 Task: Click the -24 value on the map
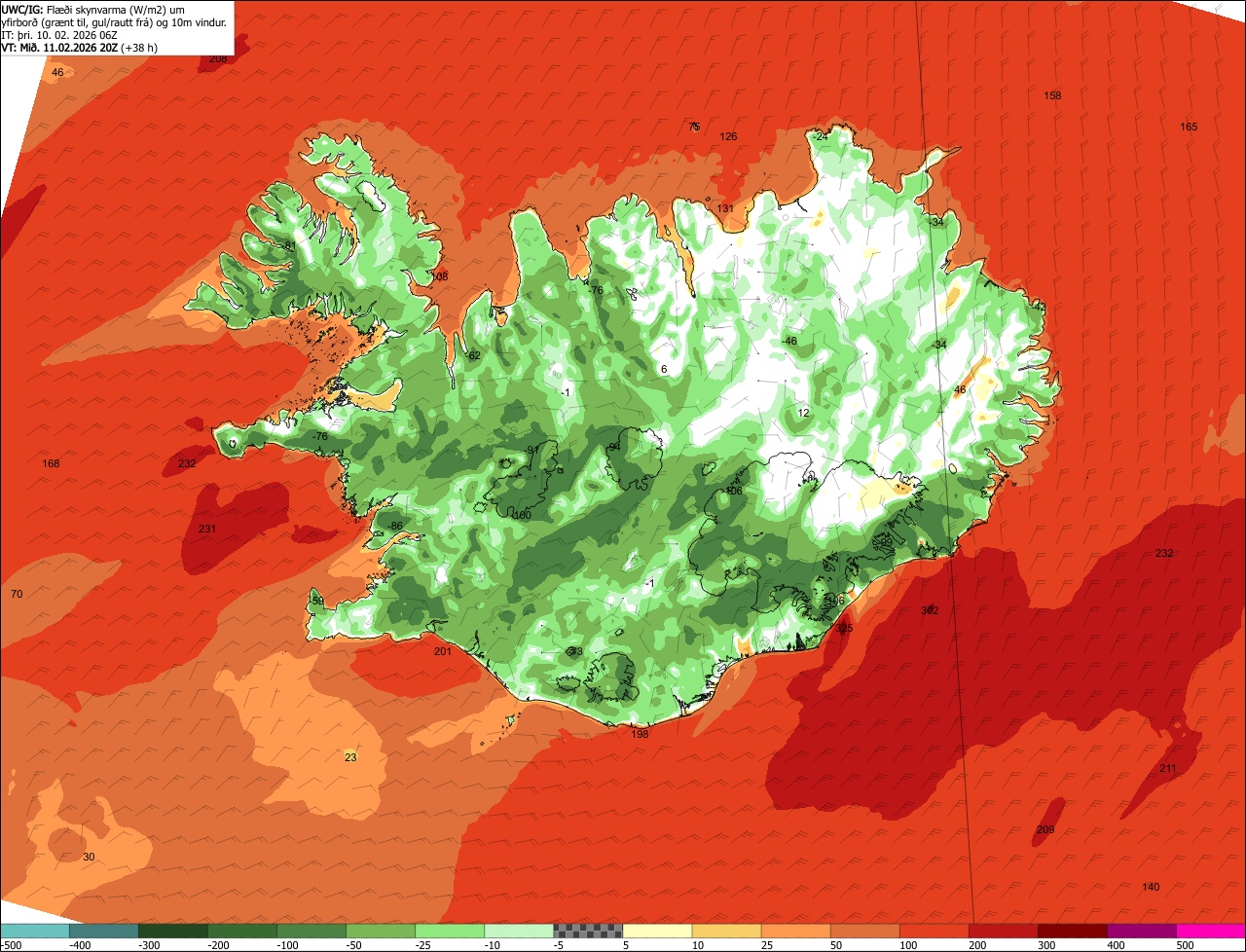(821, 136)
